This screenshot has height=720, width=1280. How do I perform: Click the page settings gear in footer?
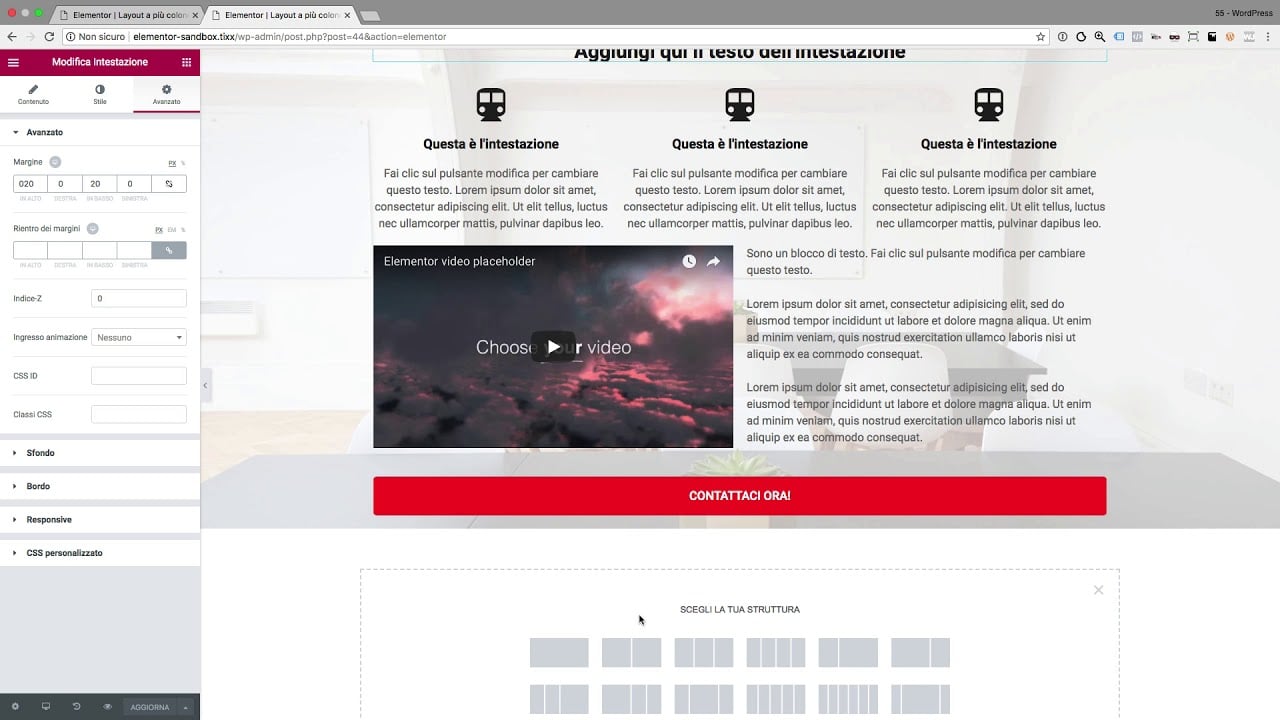pyautogui.click(x=15, y=707)
